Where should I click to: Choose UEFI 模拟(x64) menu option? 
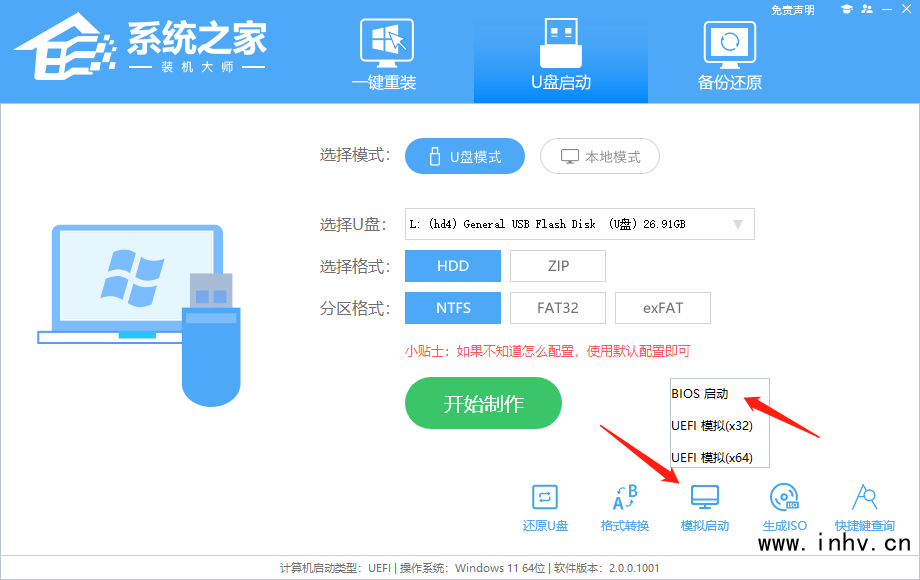tap(712, 457)
